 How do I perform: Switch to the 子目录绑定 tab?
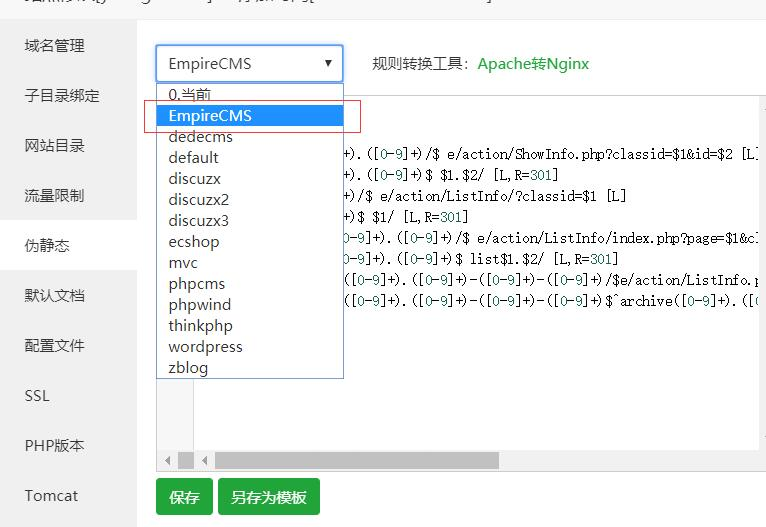62,96
